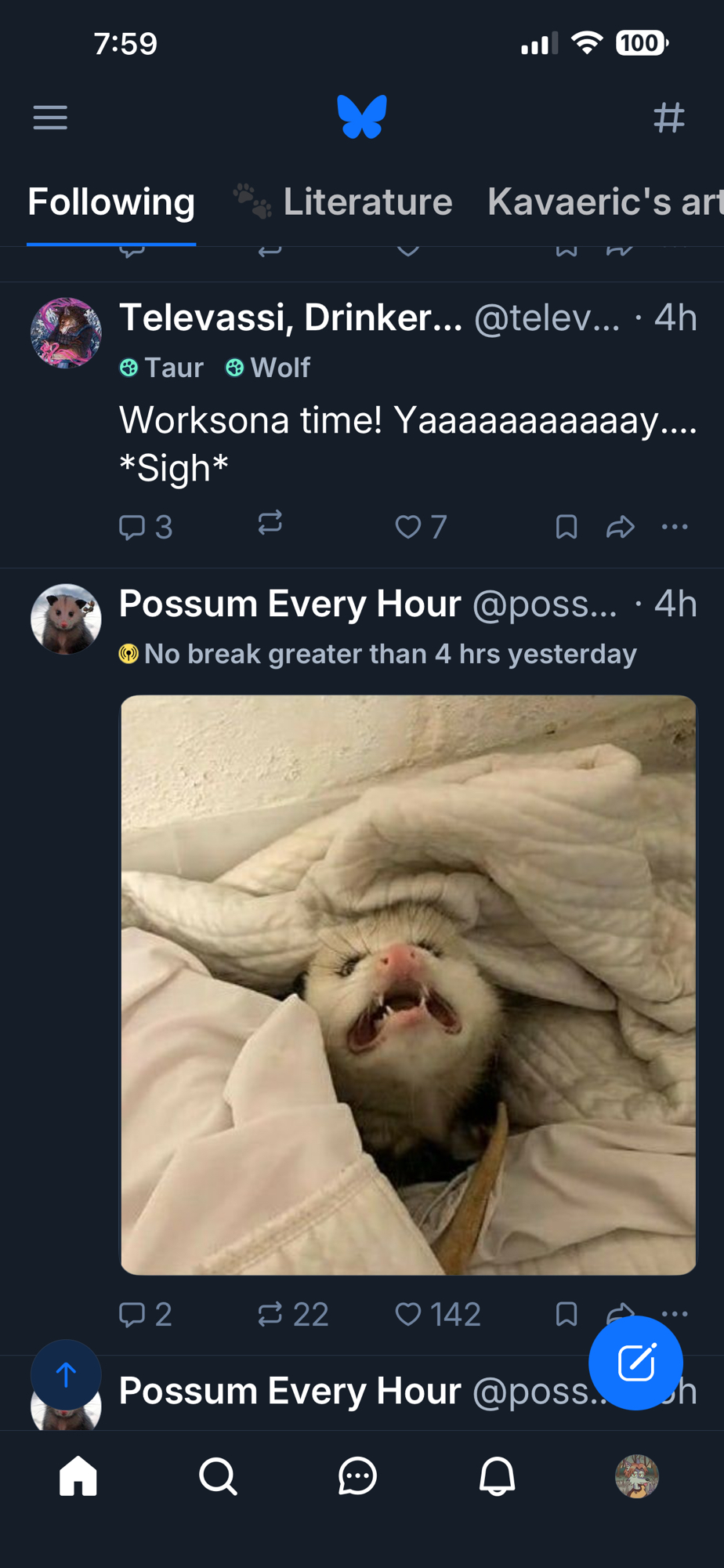Screen dimensions: 724x1568
Task: Open the hamburger side menu
Action: [x=50, y=118]
